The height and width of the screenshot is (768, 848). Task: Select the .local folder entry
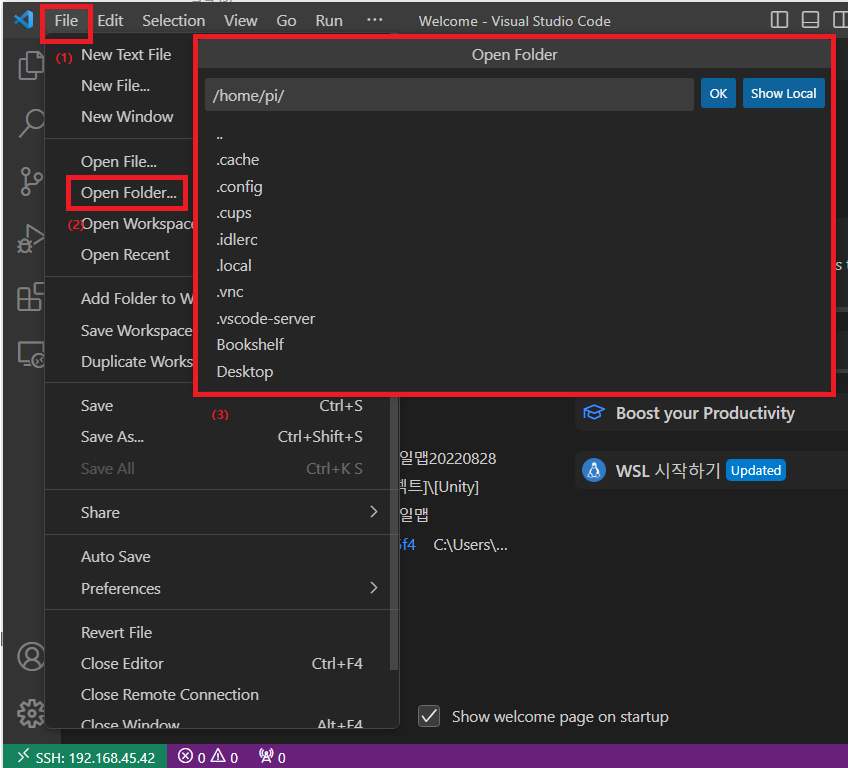(514, 266)
